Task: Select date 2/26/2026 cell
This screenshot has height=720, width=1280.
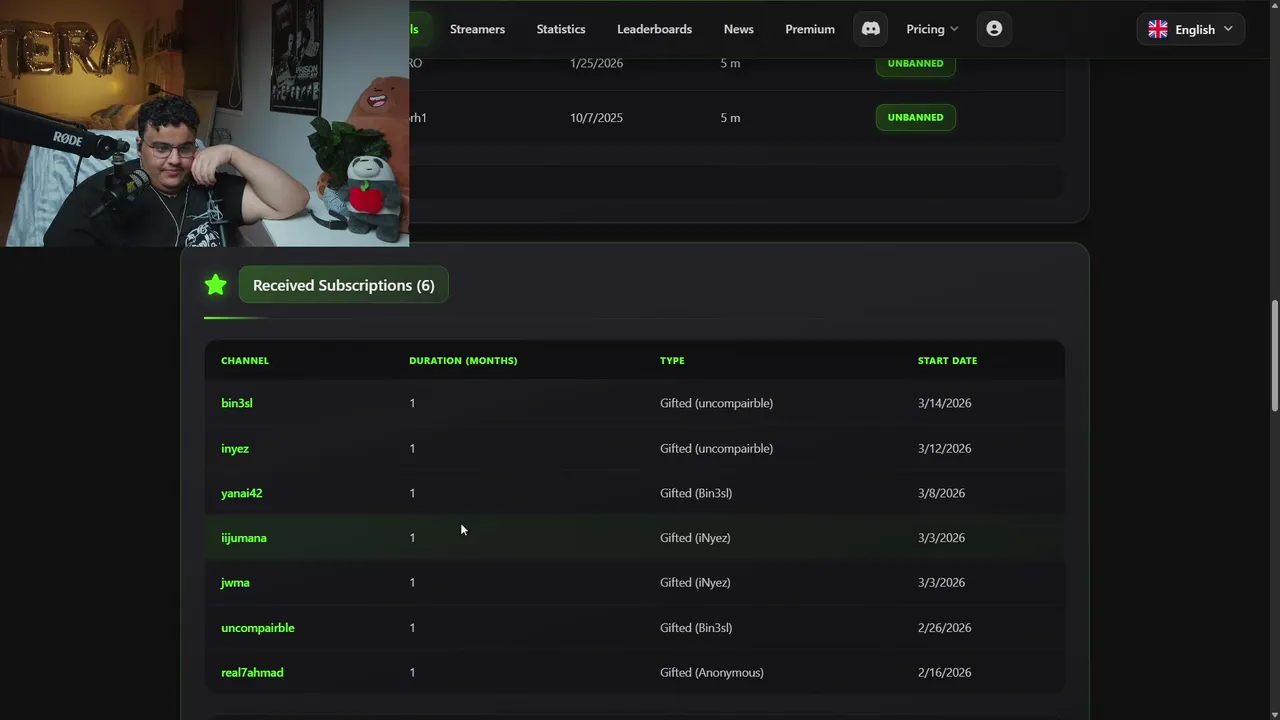Action: (944, 628)
